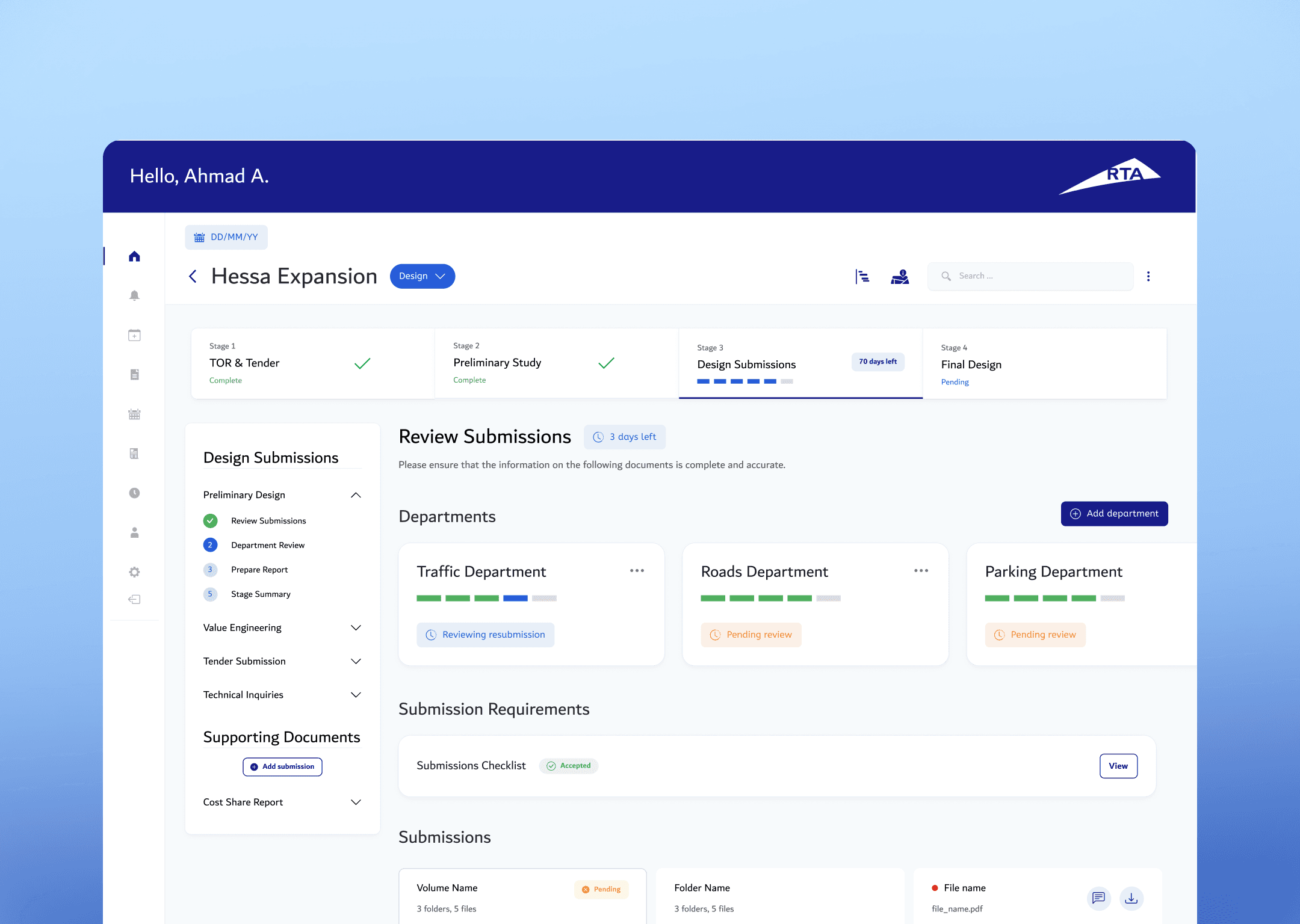This screenshot has width=1300, height=924.
Task: Click the Gantt chart view icon
Action: coord(862,276)
